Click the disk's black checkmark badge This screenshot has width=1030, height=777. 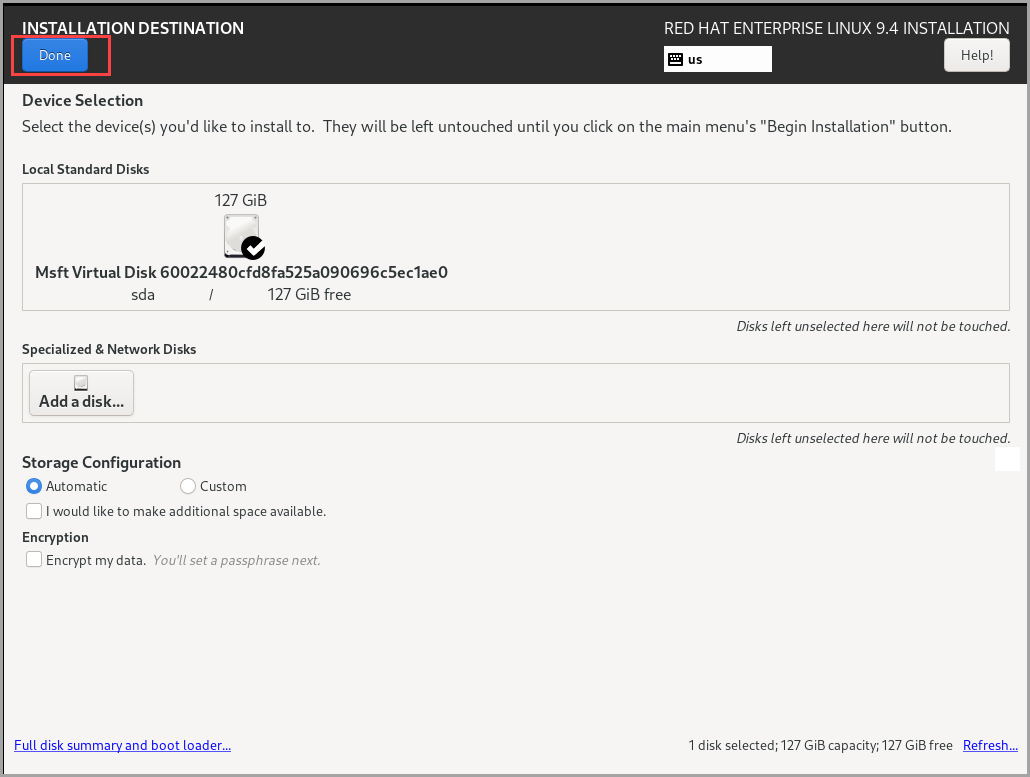tap(253, 248)
